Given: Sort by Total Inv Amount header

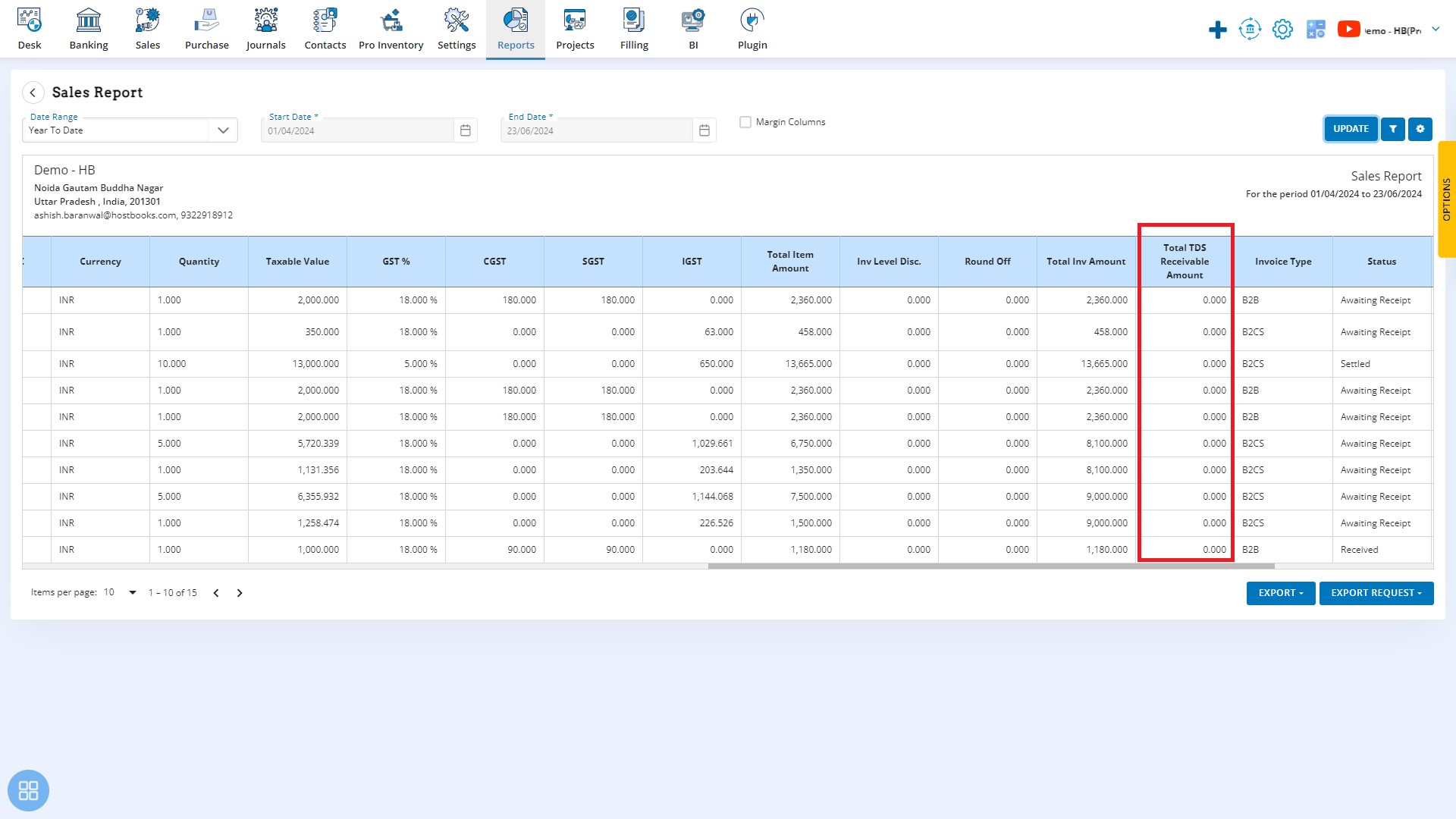Looking at the screenshot, I should pyautogui.click(x=1086, y=262).
